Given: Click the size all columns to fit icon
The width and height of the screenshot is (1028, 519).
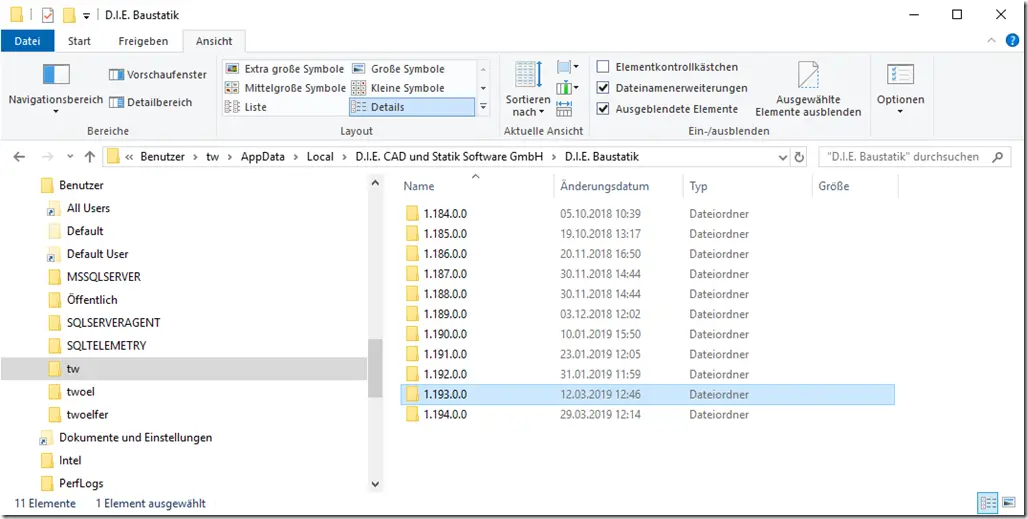Looking at the screenshot, I should coord(564,107).
